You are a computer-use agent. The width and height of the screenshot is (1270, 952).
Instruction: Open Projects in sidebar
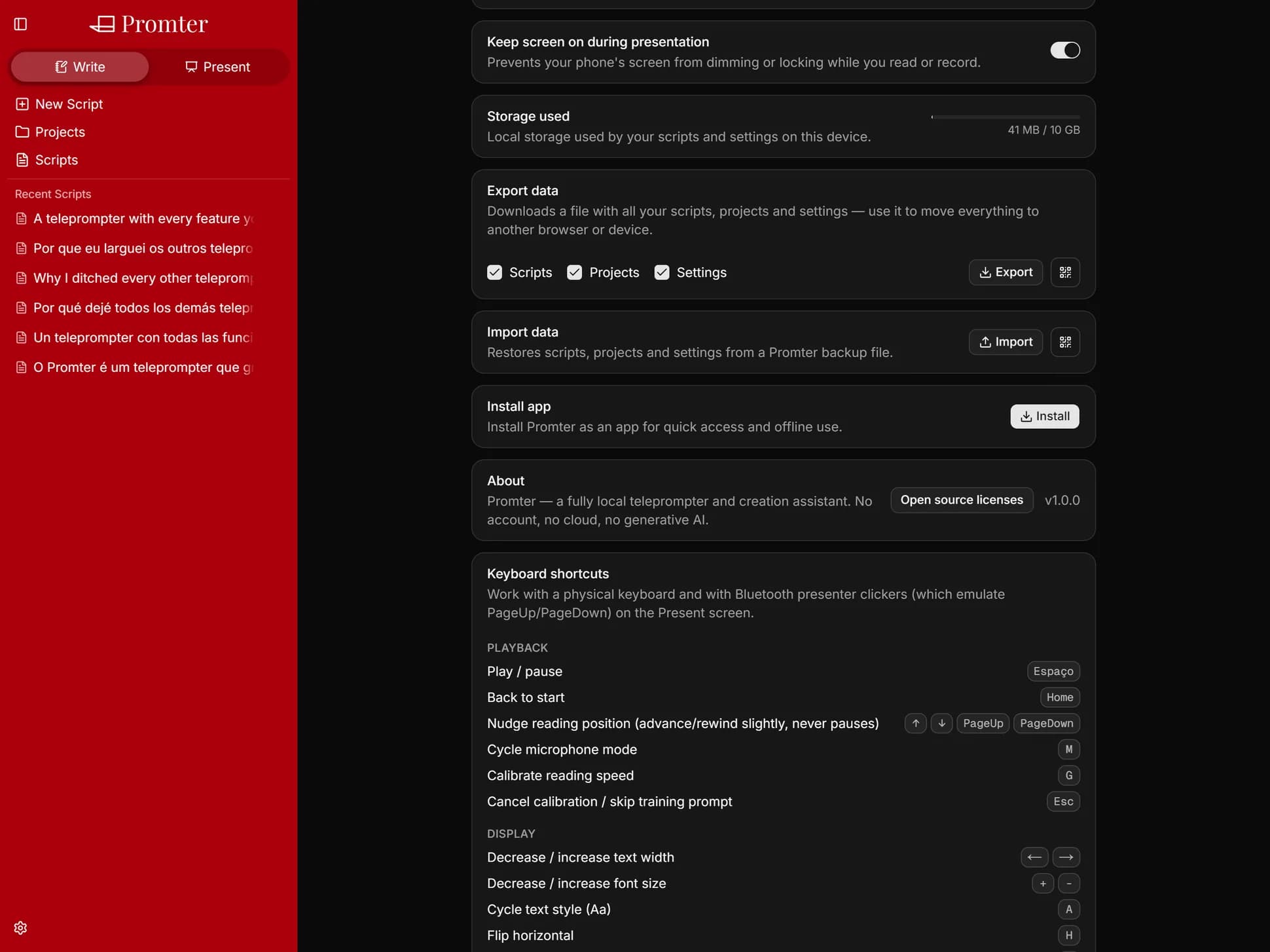click(x=148, y=132)
